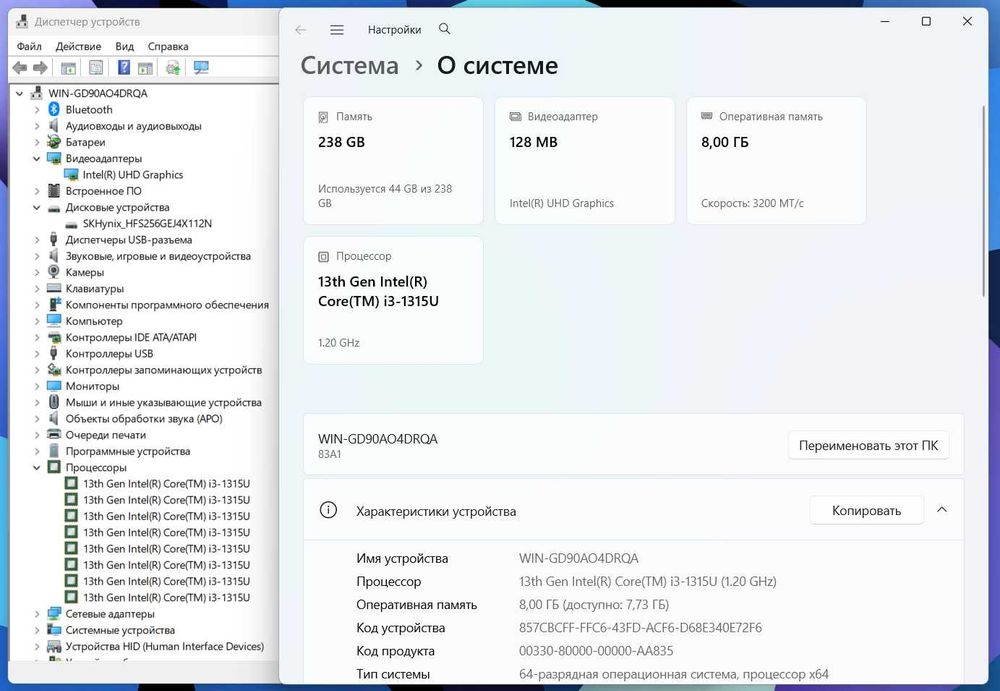1000x691 pixels.
Task: Click the back arrow in Device Manager toolbar
Action: 20,68
